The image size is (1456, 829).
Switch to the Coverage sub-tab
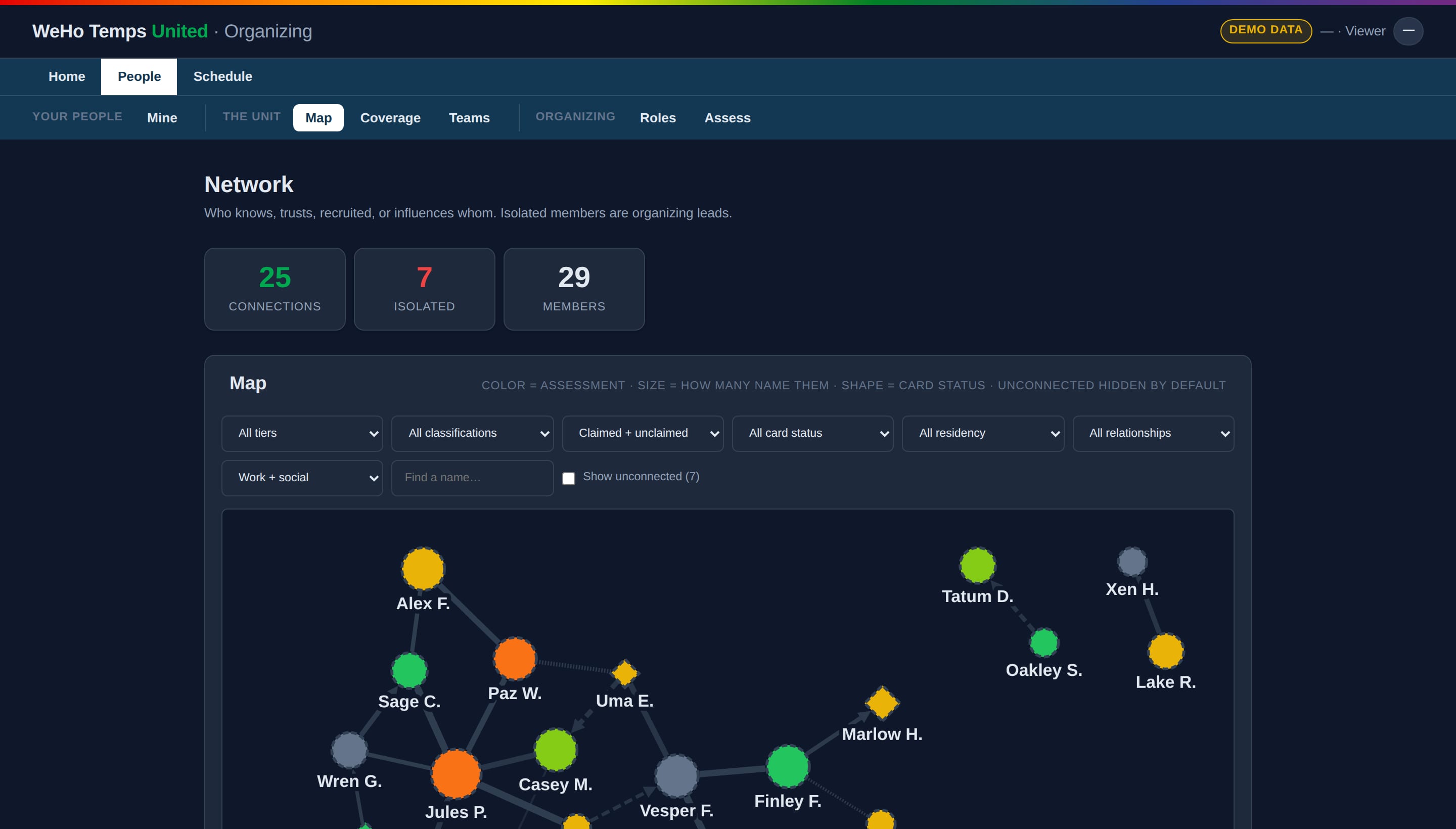(x=390, y=118)
